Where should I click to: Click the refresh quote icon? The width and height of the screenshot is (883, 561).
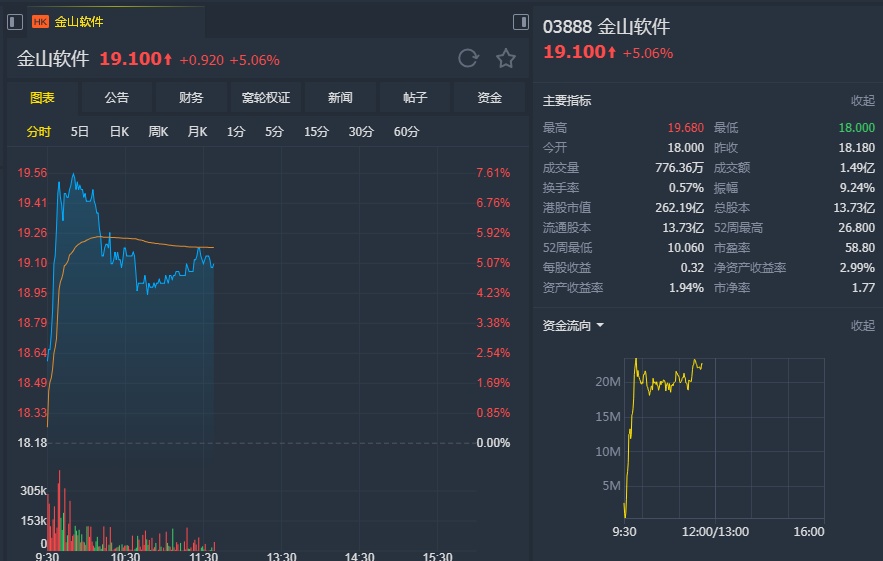point(468,58)
